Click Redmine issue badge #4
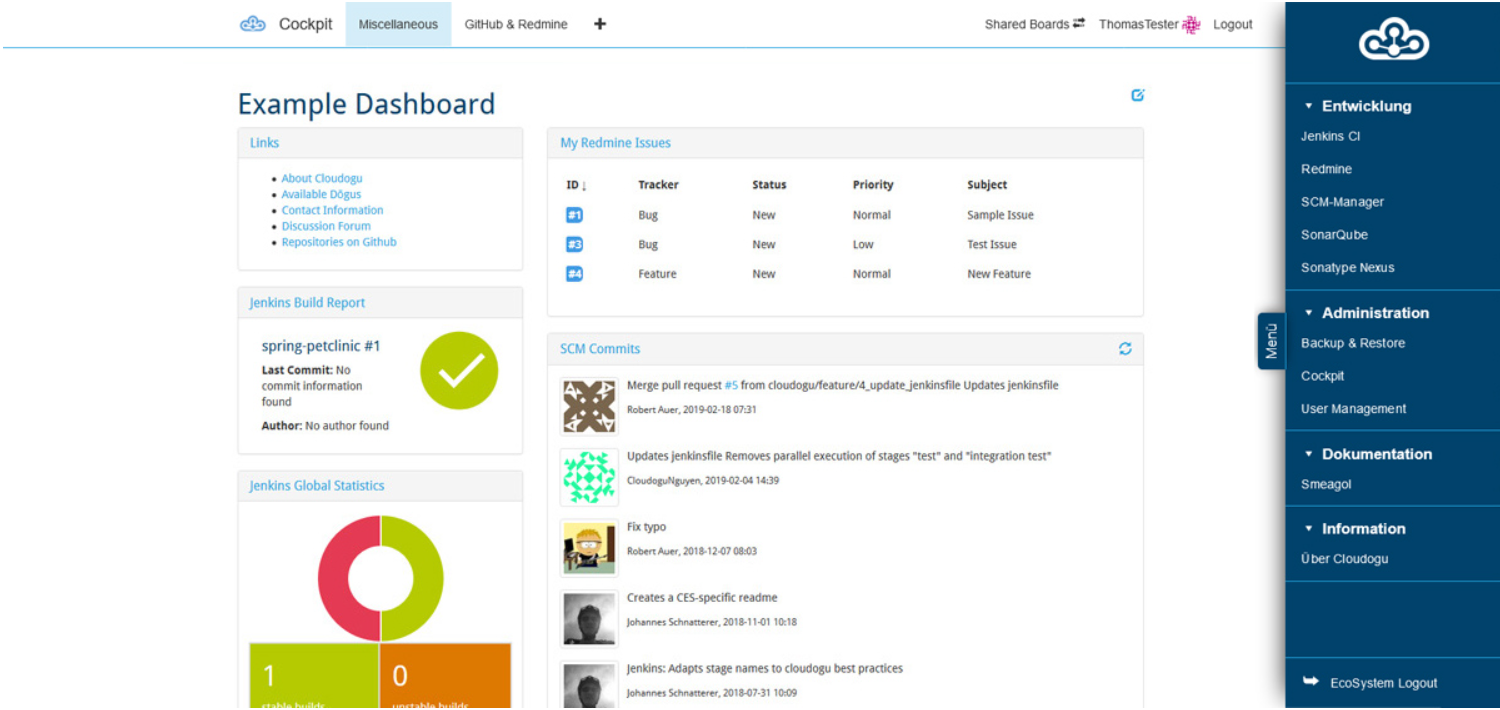 click(x=574, y=273)
